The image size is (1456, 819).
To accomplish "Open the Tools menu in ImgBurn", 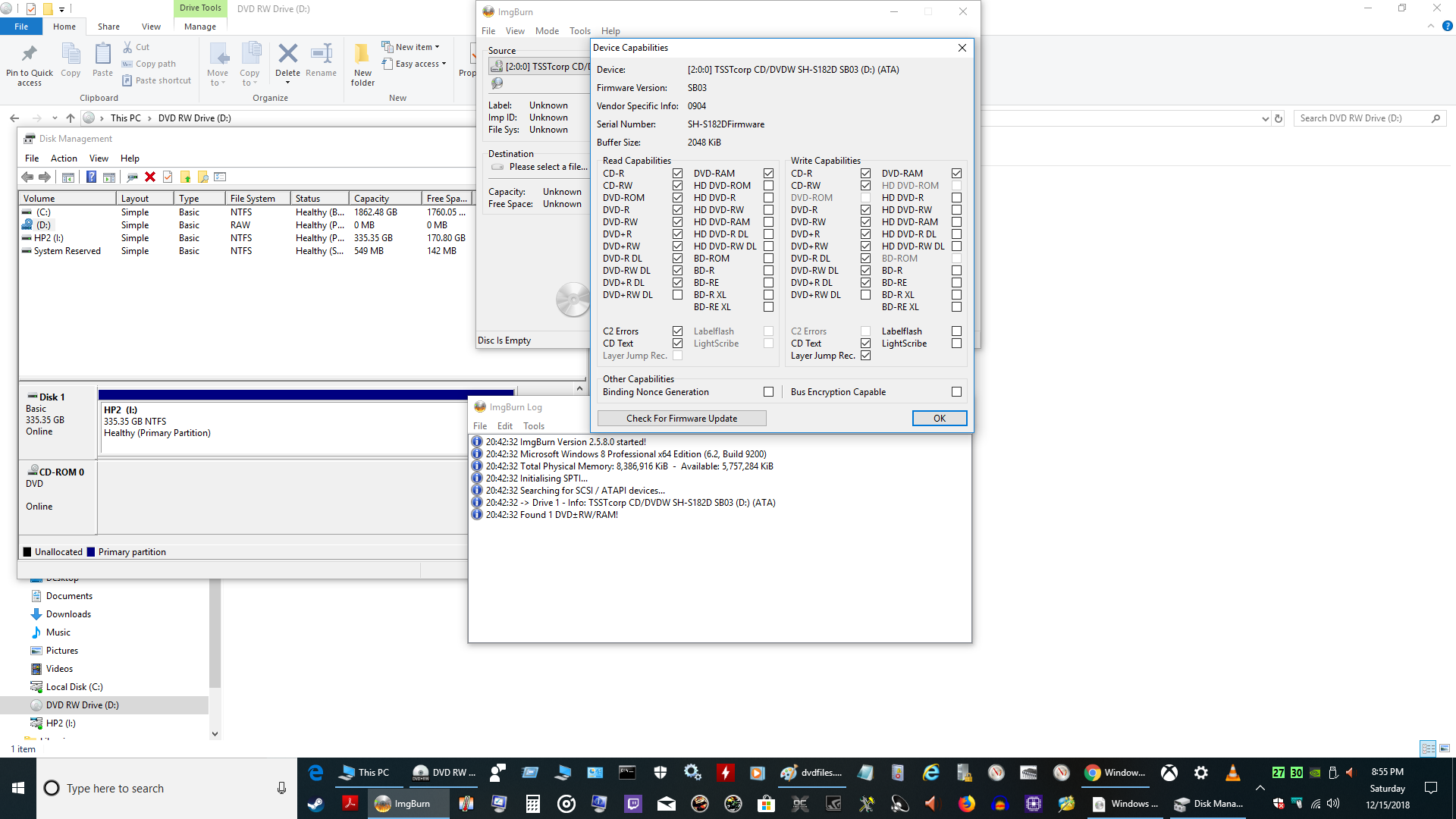I will (x=580, y=31).
